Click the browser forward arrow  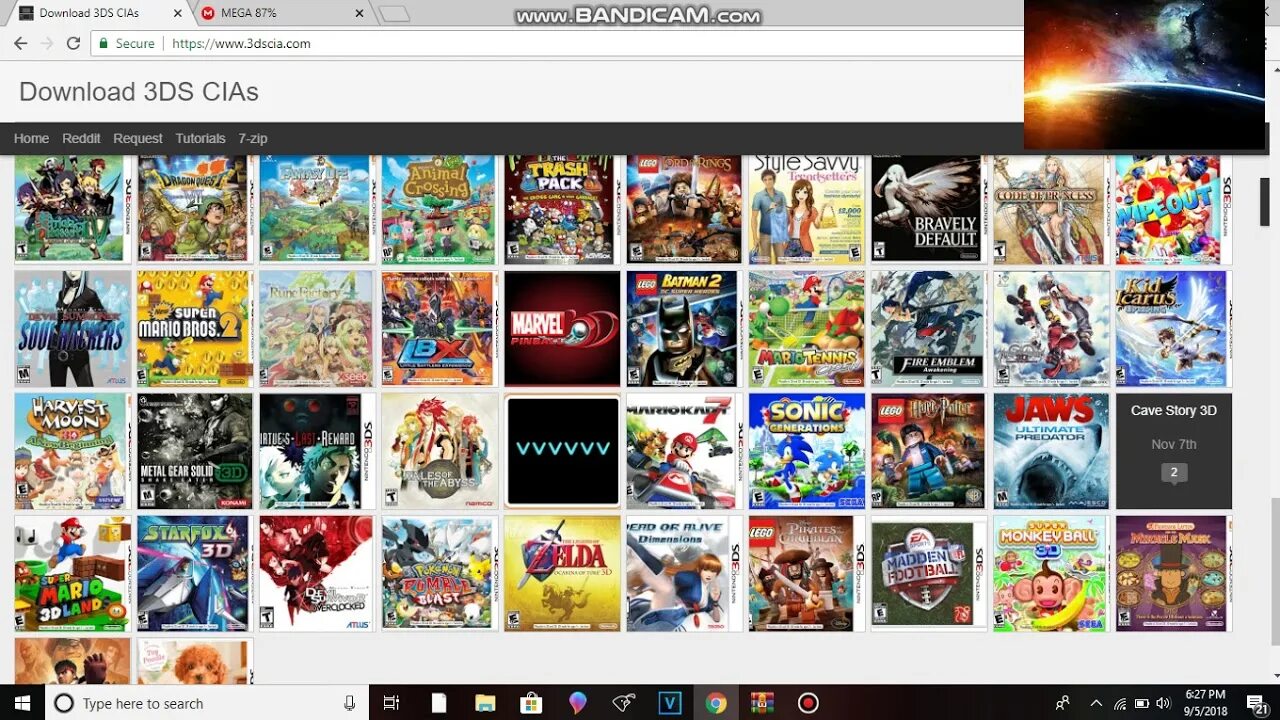tap(46, 43)
